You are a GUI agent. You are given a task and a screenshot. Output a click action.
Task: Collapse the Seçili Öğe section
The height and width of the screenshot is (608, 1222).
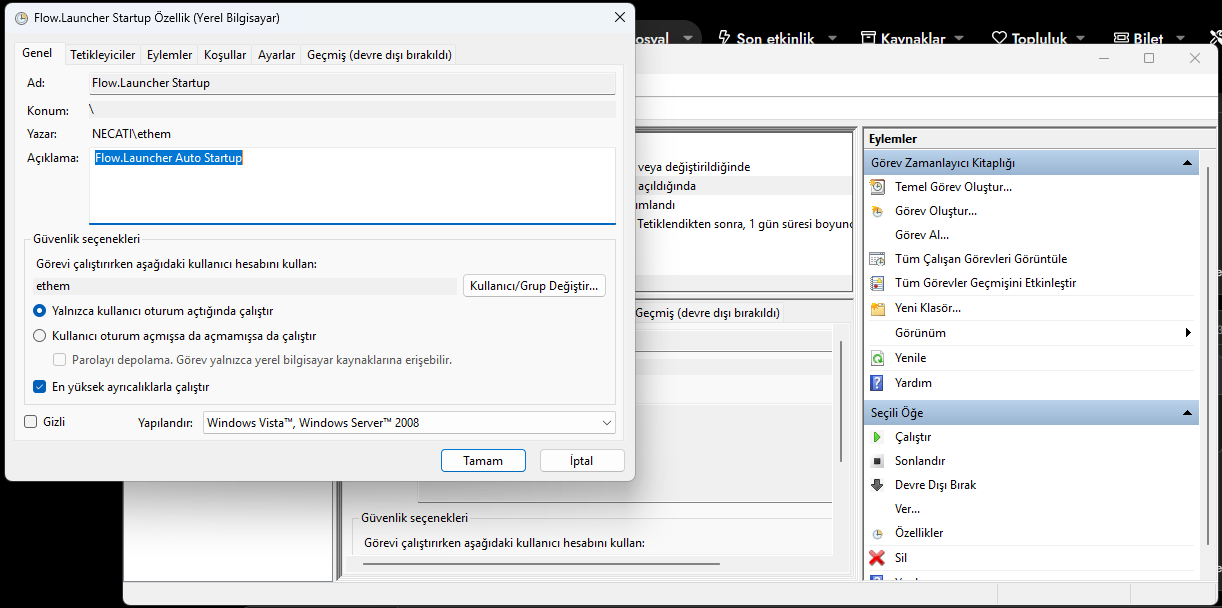tap(1187, 413)
